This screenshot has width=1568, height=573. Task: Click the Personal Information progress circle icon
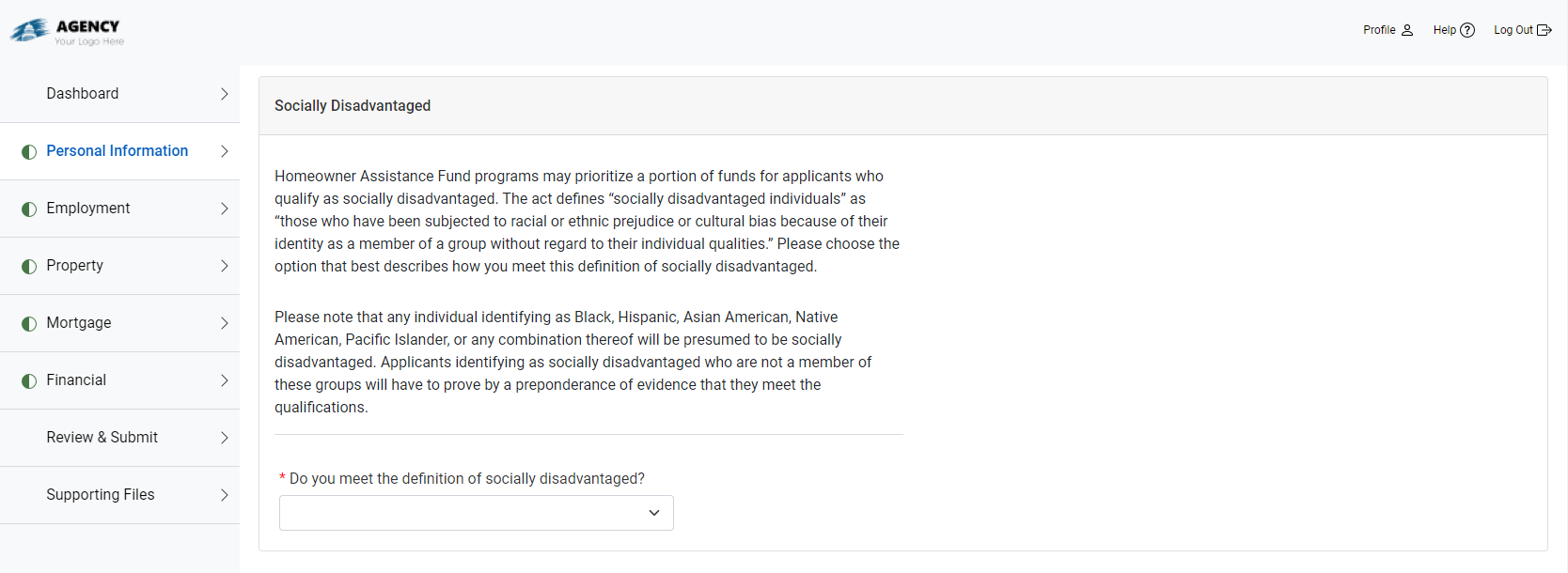tap(28, 151)
